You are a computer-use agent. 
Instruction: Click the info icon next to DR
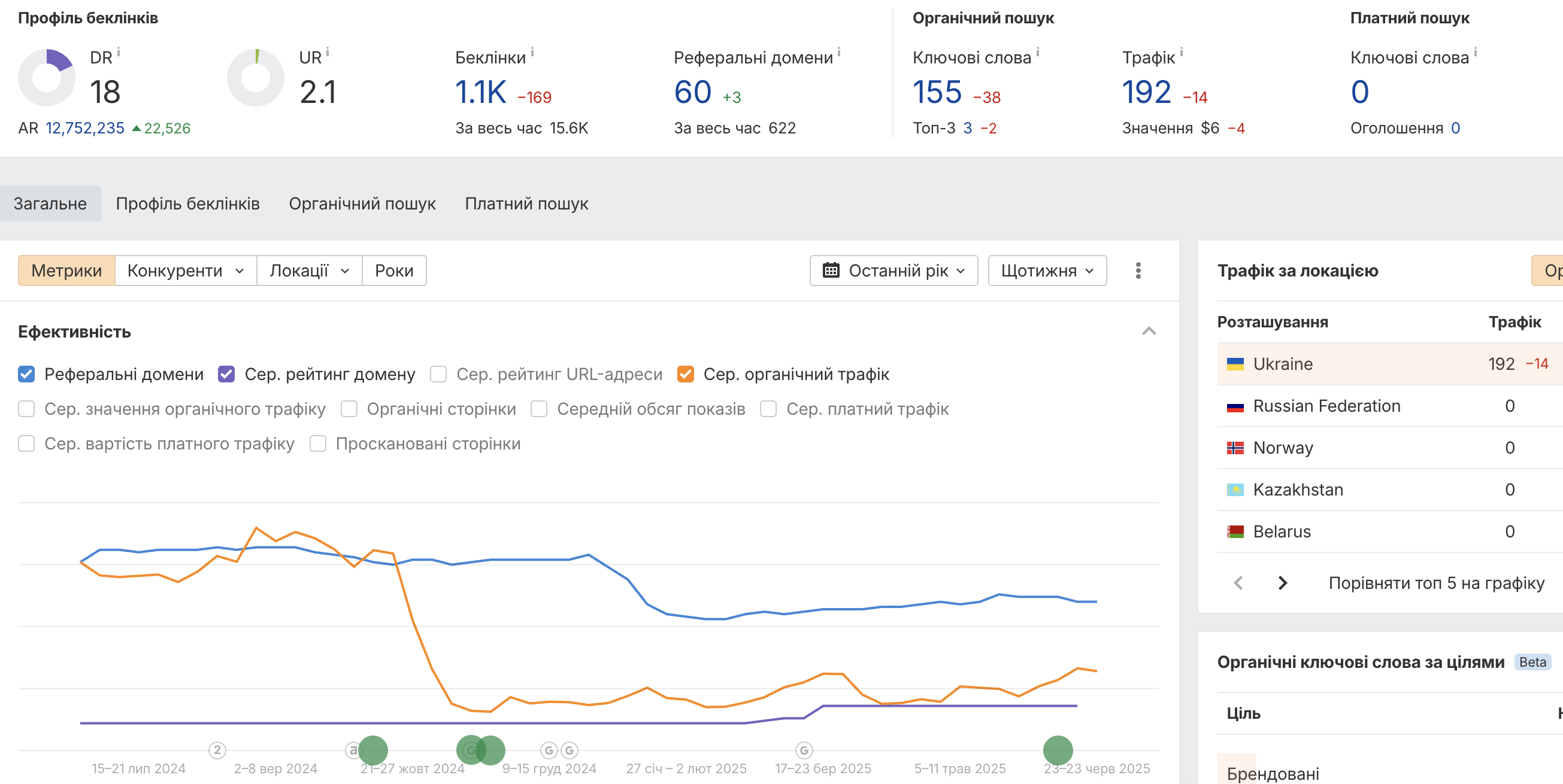(x=119, y=52)
